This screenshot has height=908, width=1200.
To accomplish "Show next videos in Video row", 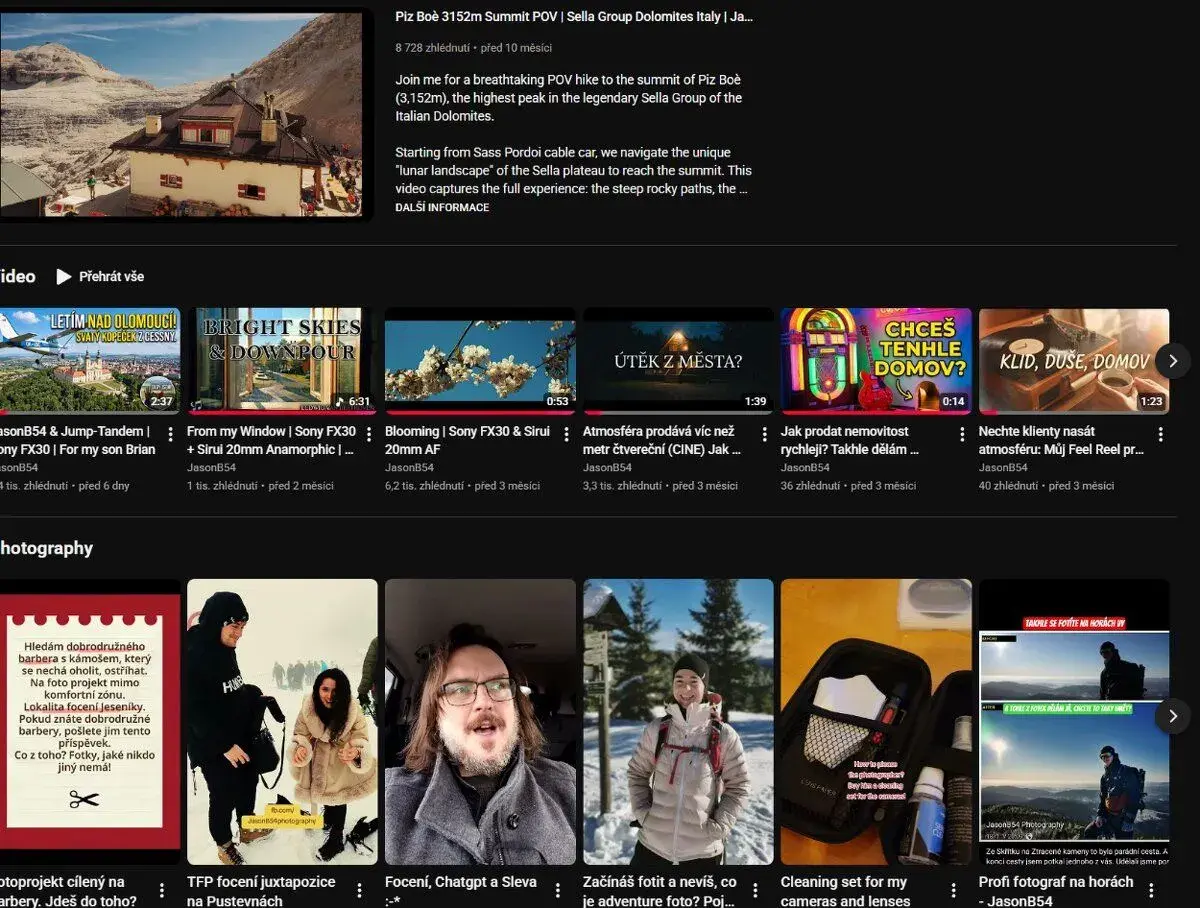I will [x=1173, y=361].
